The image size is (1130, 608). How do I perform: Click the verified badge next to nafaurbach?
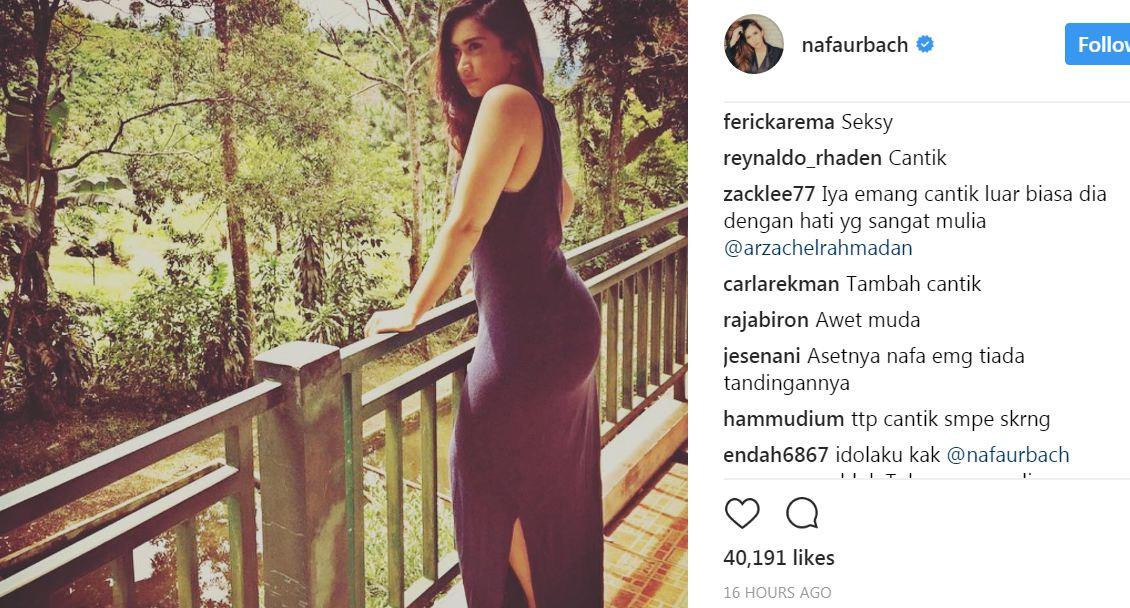[925, 45]
